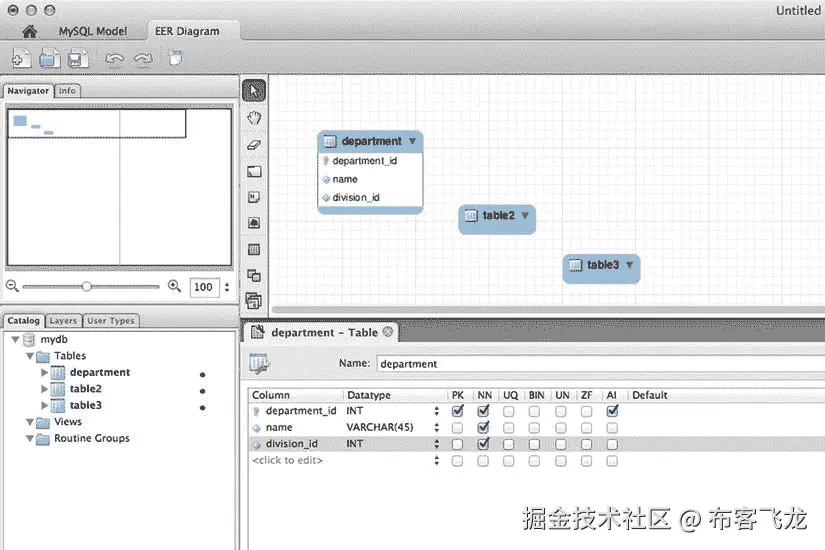Viewport: 825px width, 550px height.
Task: Select the pointer selection tool
Action: [x=254, y=91]
